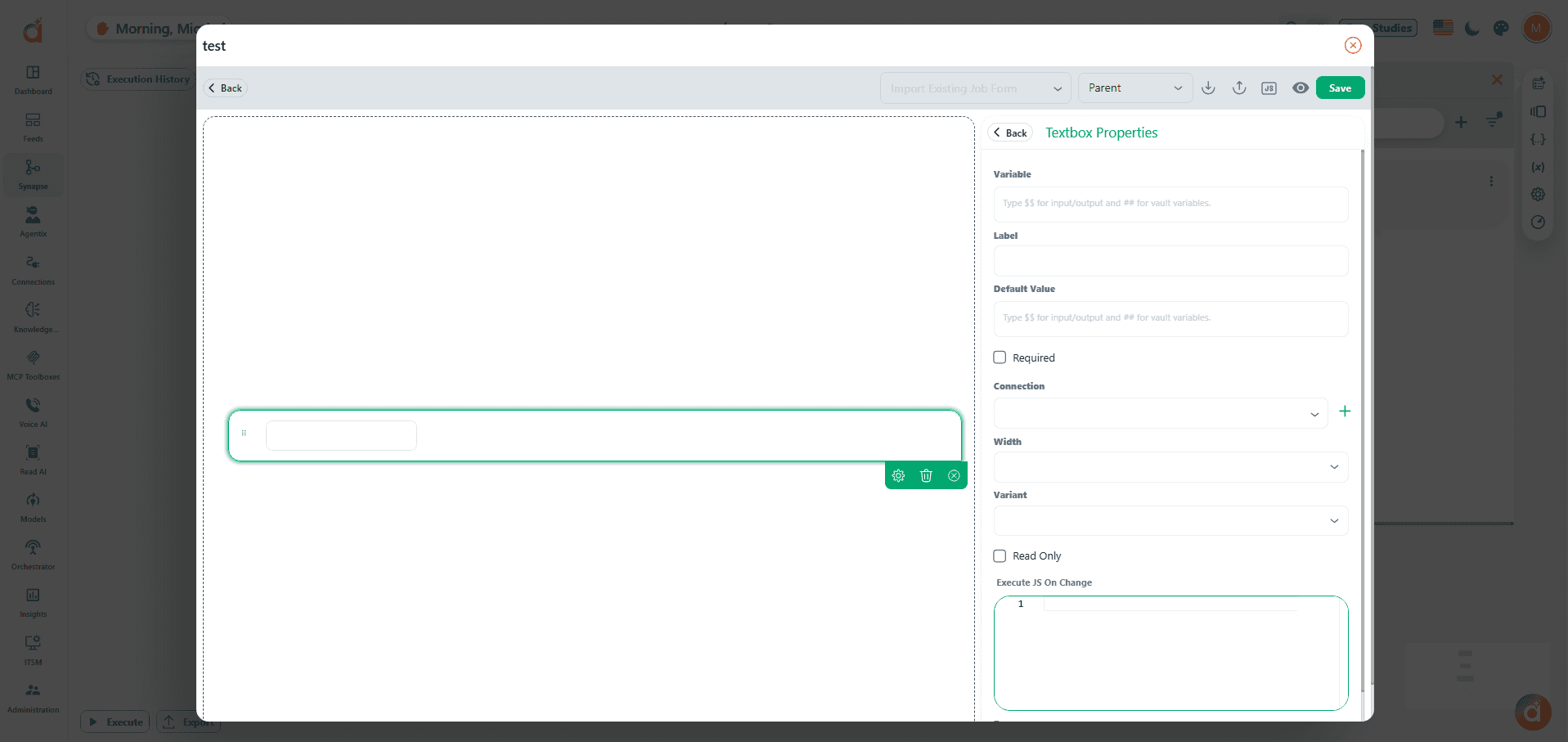Click the form notes icon atop right rail
This screenshot has height=742, width=1568.
click(x=1538, y=83)
